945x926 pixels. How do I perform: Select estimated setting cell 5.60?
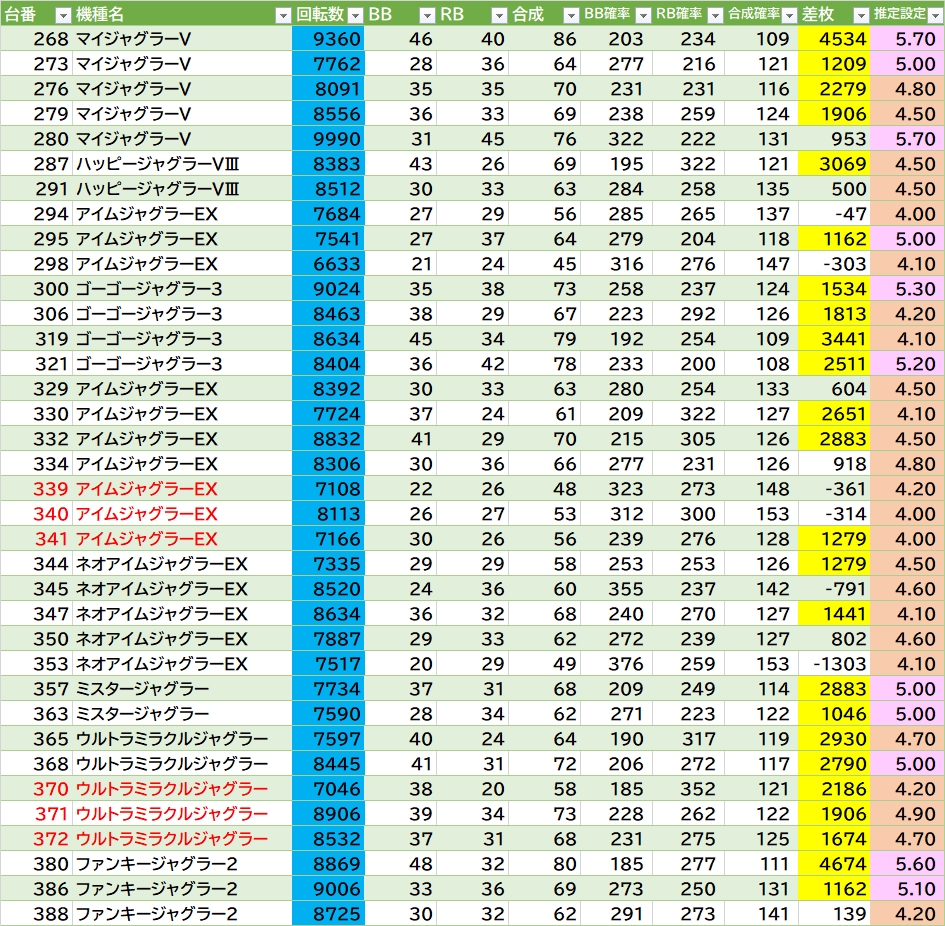tap(908, 865)
